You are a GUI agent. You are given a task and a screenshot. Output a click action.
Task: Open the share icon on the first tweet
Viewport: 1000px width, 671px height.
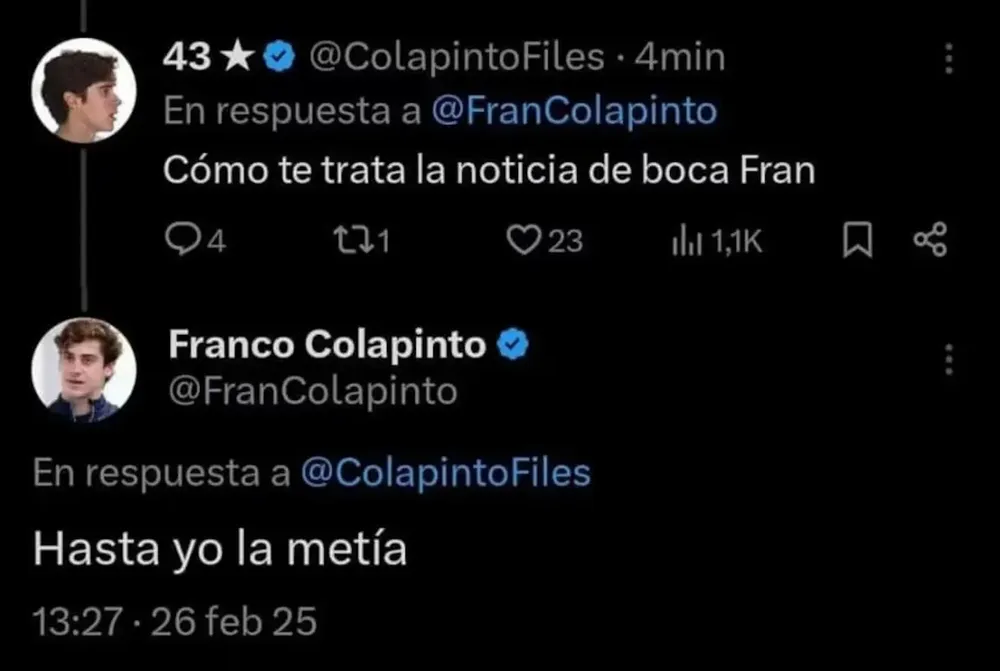[932, 240]
